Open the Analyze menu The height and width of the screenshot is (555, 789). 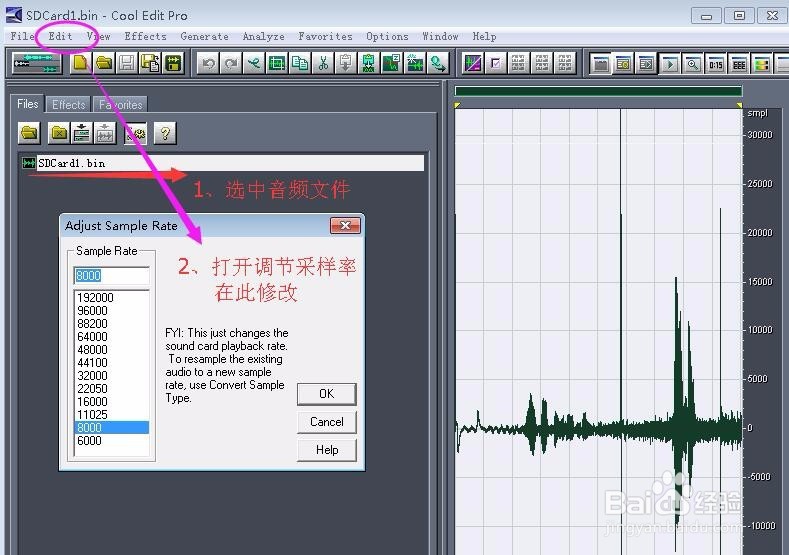tap(264, 36)
